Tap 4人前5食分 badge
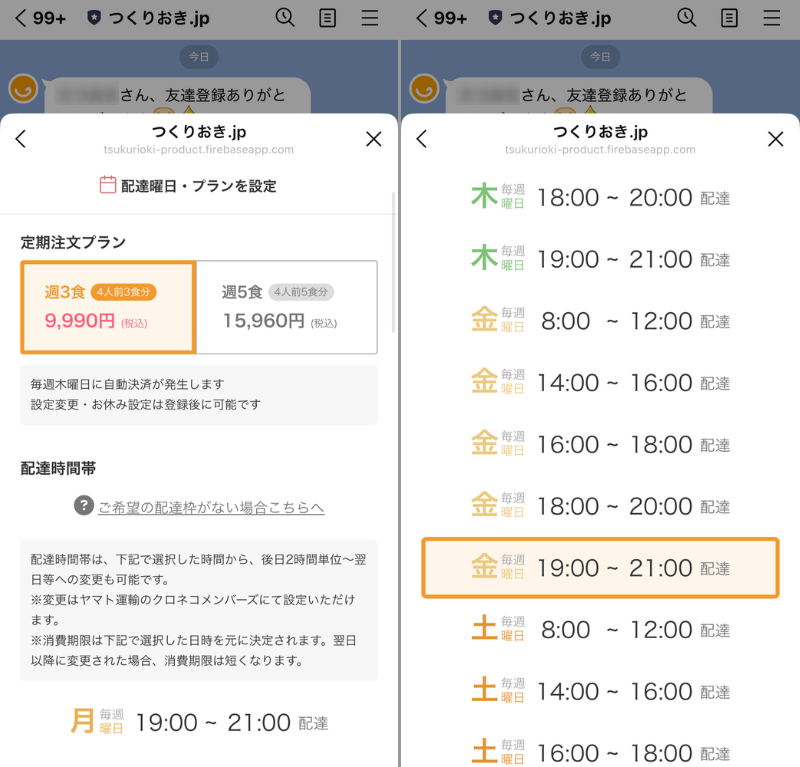The height and width of the screenshot is (767, 800). pos(301,292)
